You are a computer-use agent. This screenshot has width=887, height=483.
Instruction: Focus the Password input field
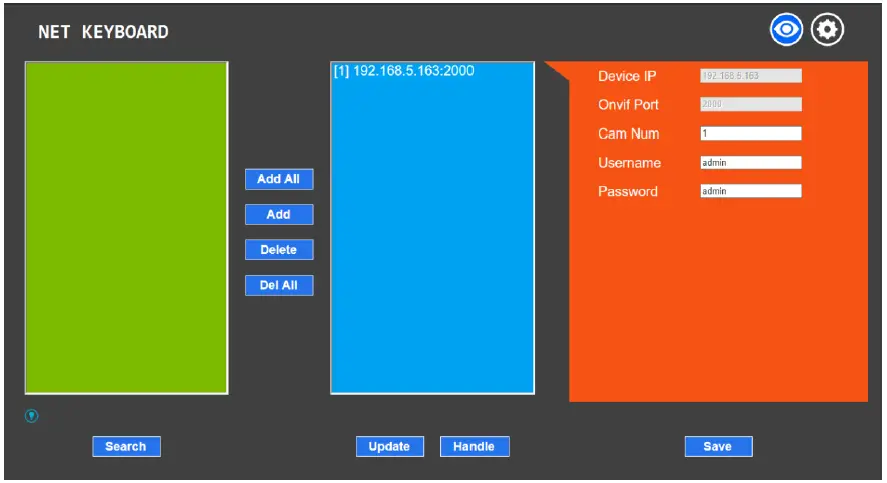tap(751, 191)
